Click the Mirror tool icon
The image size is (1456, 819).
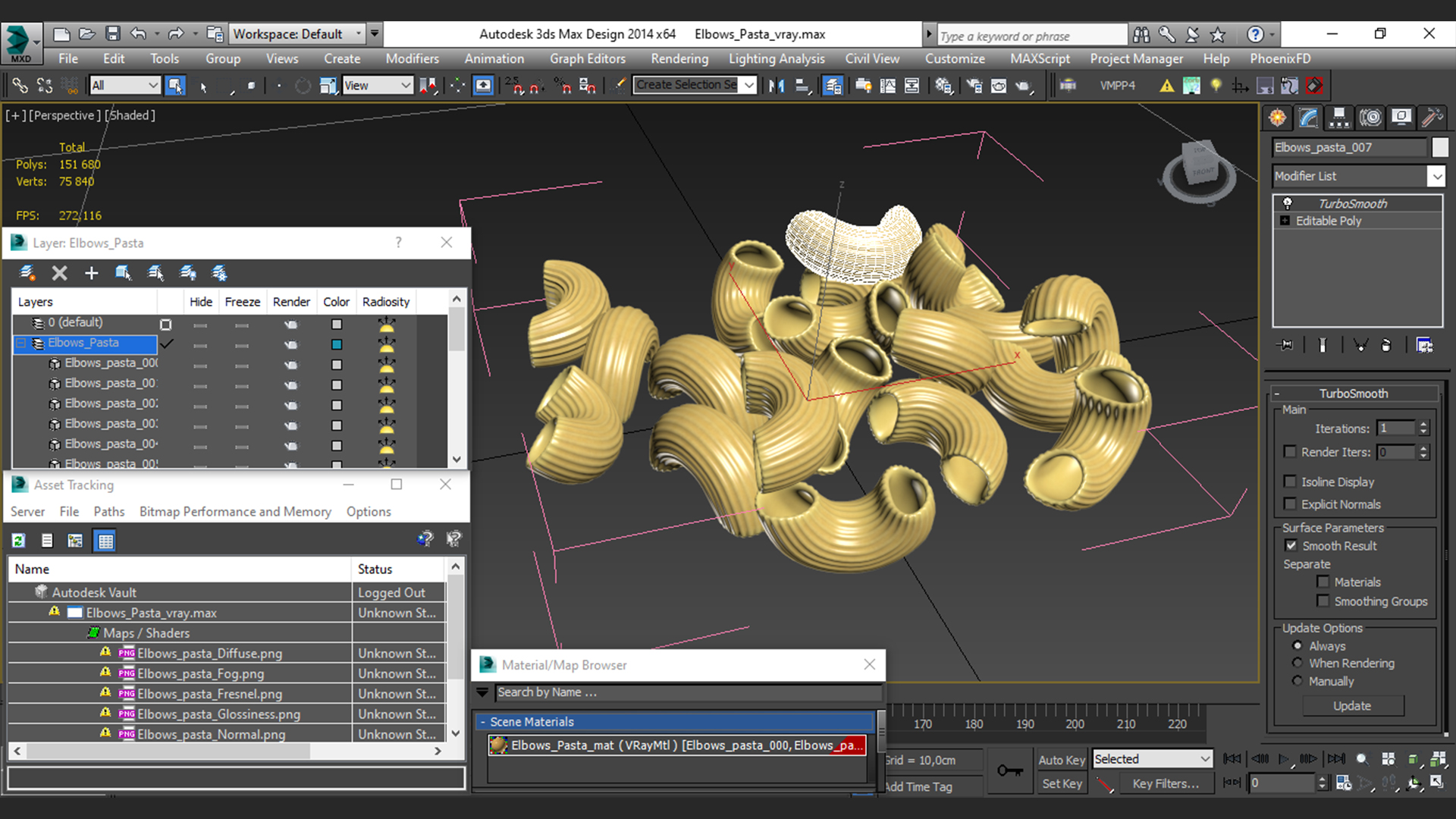point(777,86)
